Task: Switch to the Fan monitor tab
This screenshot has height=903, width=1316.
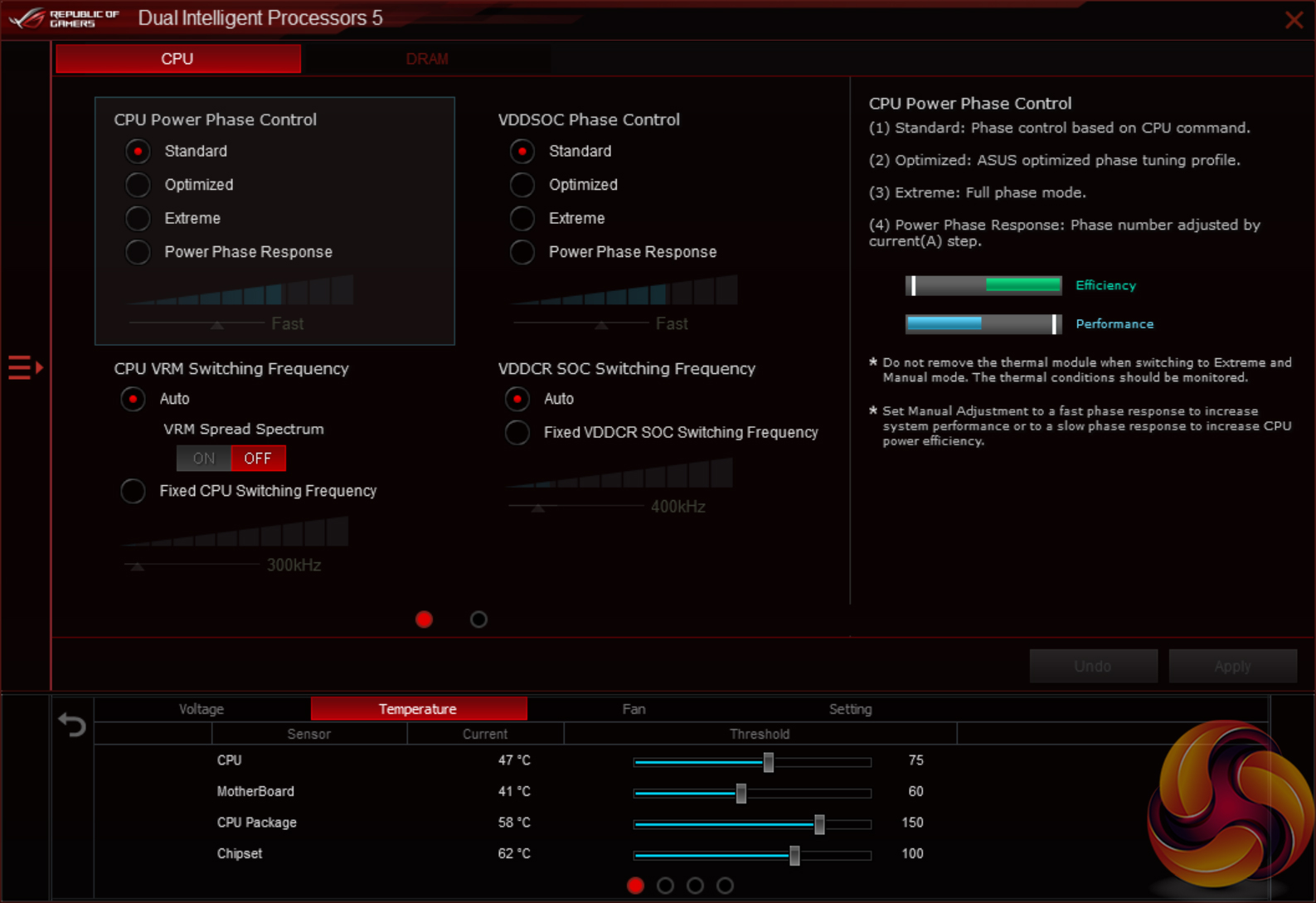Action: point(634,709)
